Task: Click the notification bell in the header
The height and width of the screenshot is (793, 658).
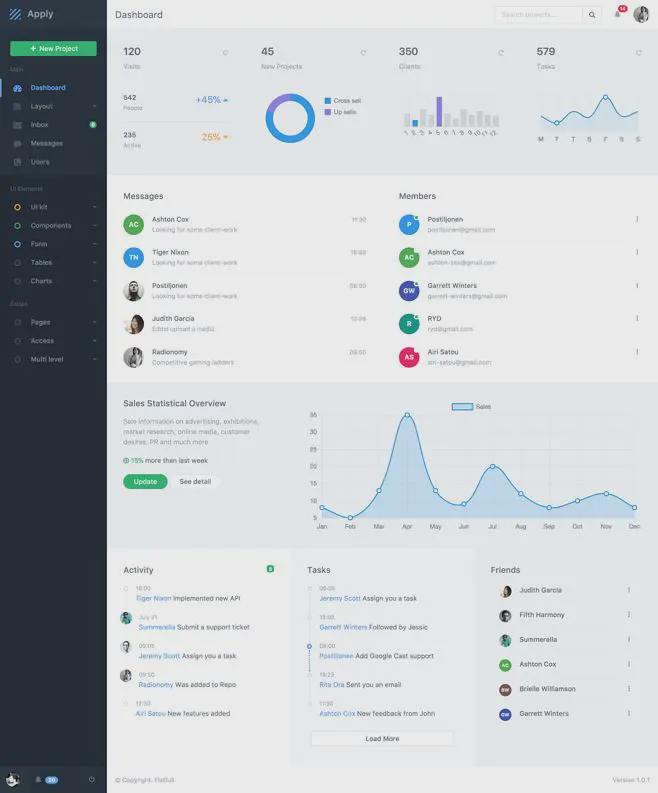Action: (x=617, y=15)
